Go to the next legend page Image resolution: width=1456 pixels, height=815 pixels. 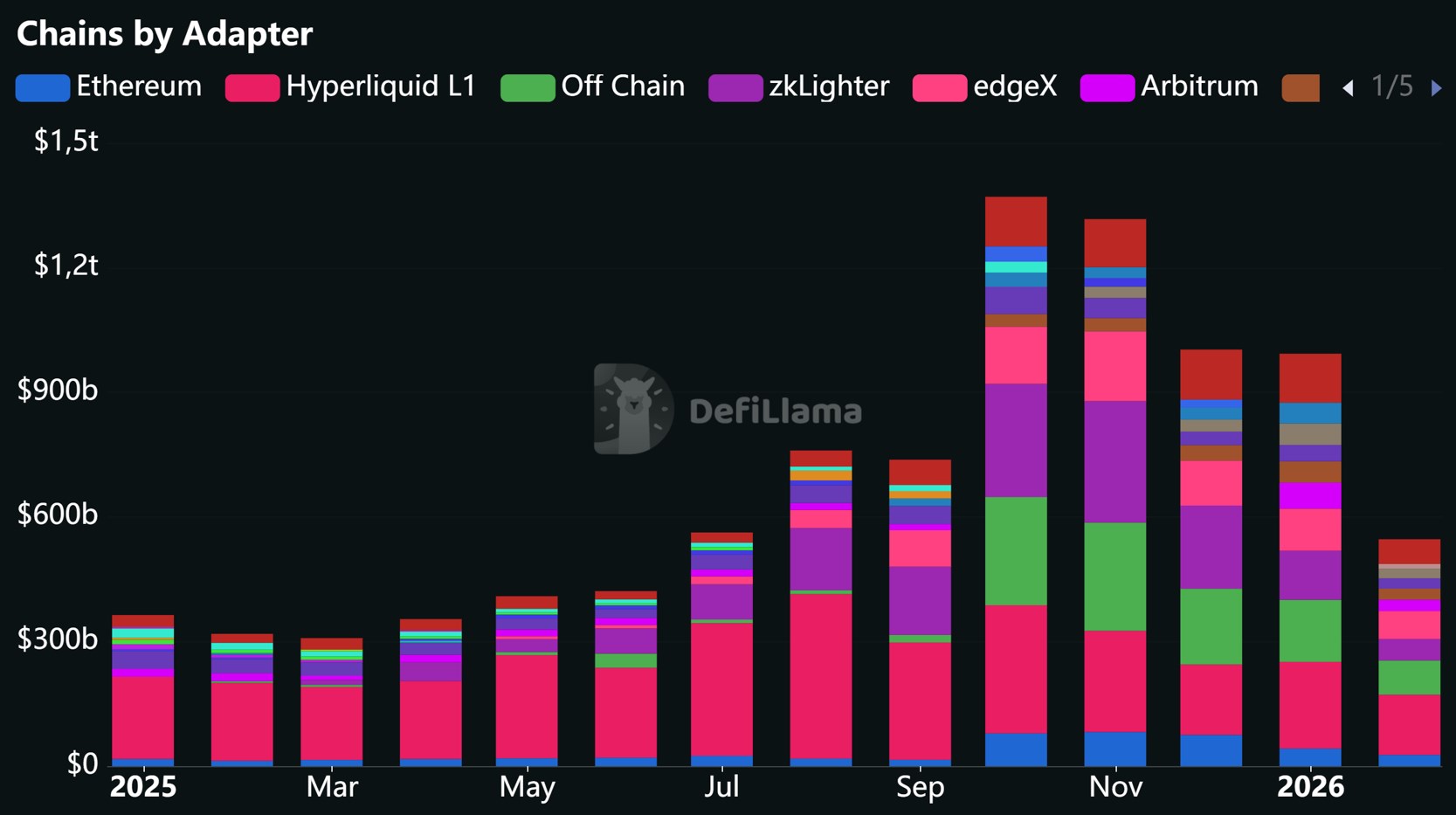tap(1436, 88)
